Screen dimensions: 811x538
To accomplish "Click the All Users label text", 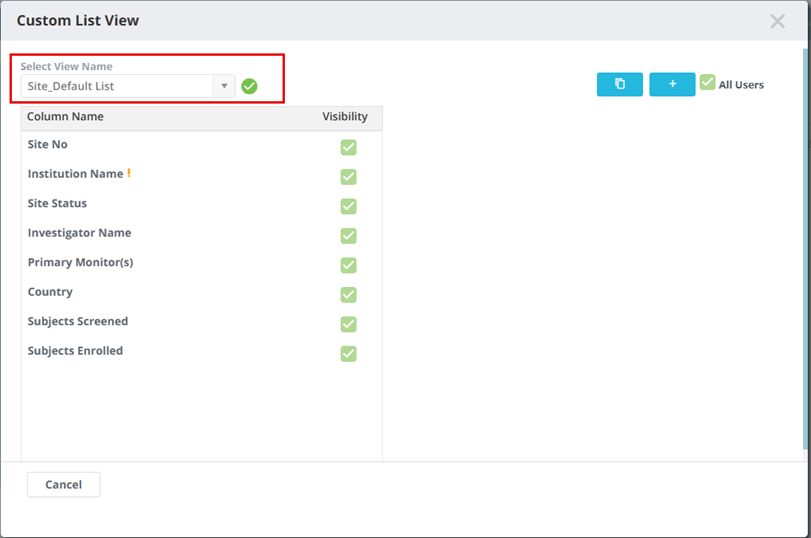I will (741, 85).
